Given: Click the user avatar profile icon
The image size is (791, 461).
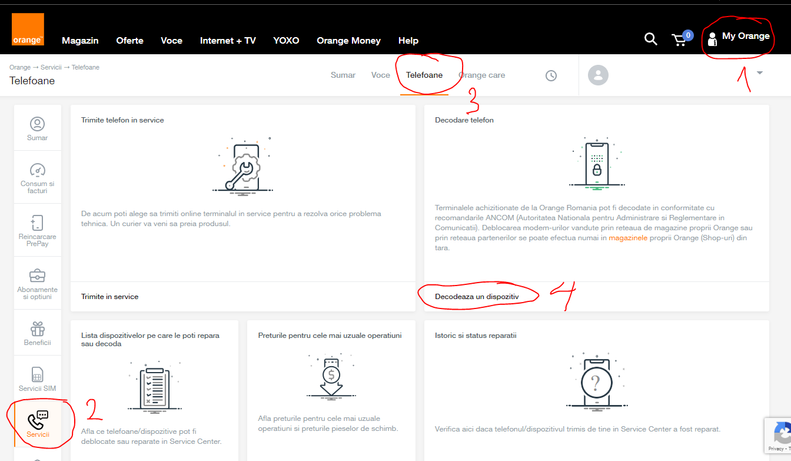Looking at the screenshot, I should point(598,75).
